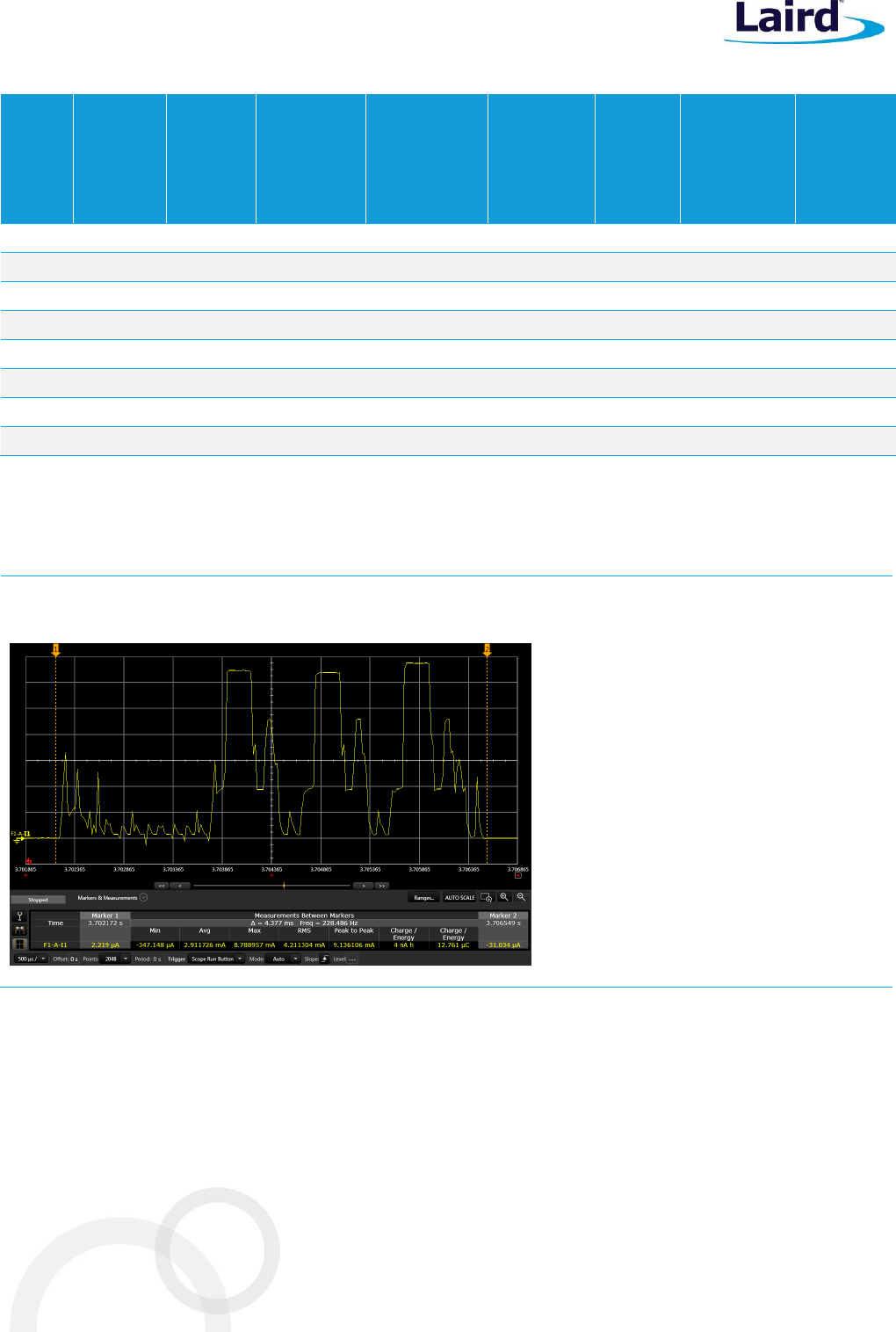The height and width of the screenshot is (1332, 896).
Task: Click the Marker 1 time 3.702172 s
Action: 105,923
